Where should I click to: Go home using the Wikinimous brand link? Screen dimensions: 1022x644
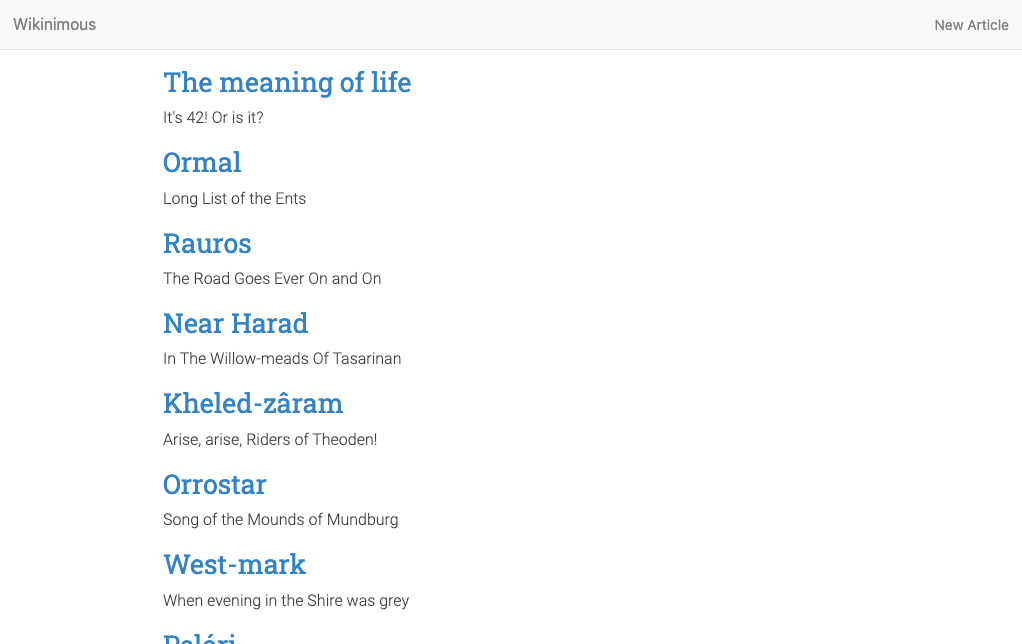click(x=55, y=24)
